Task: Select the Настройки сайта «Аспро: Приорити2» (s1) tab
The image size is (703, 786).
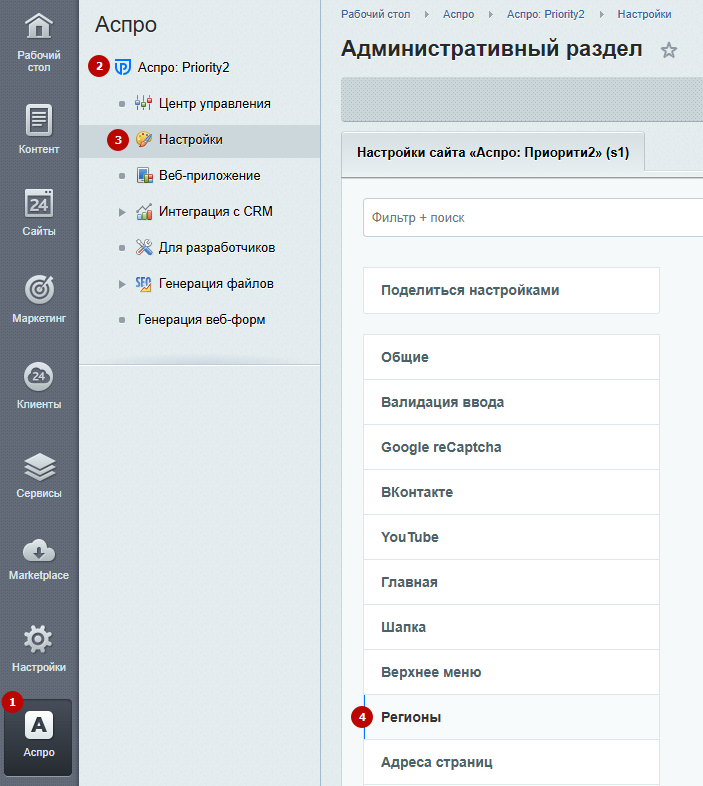Action: 493,152
